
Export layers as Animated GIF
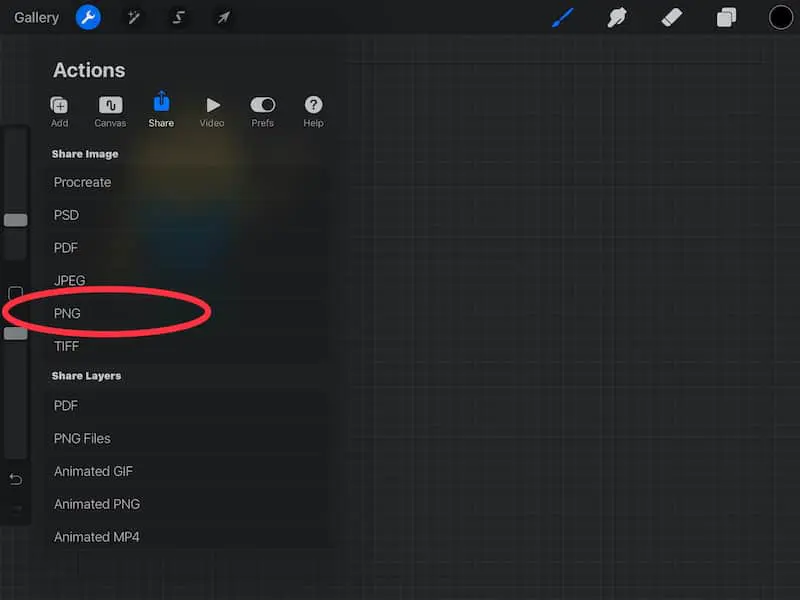(x=187, y=471)
